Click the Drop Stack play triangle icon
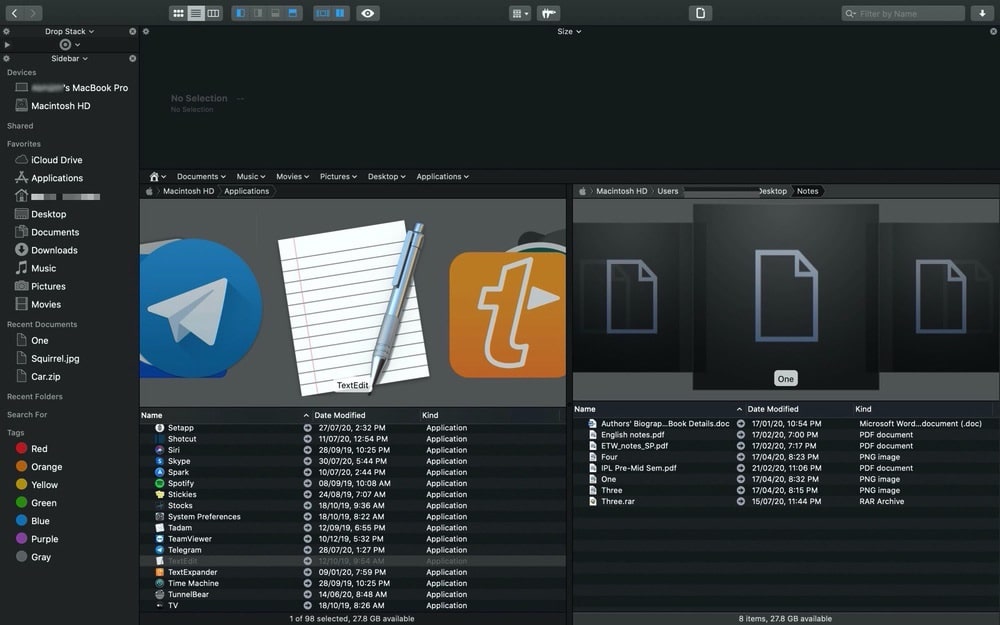 [x=7, y=45]
